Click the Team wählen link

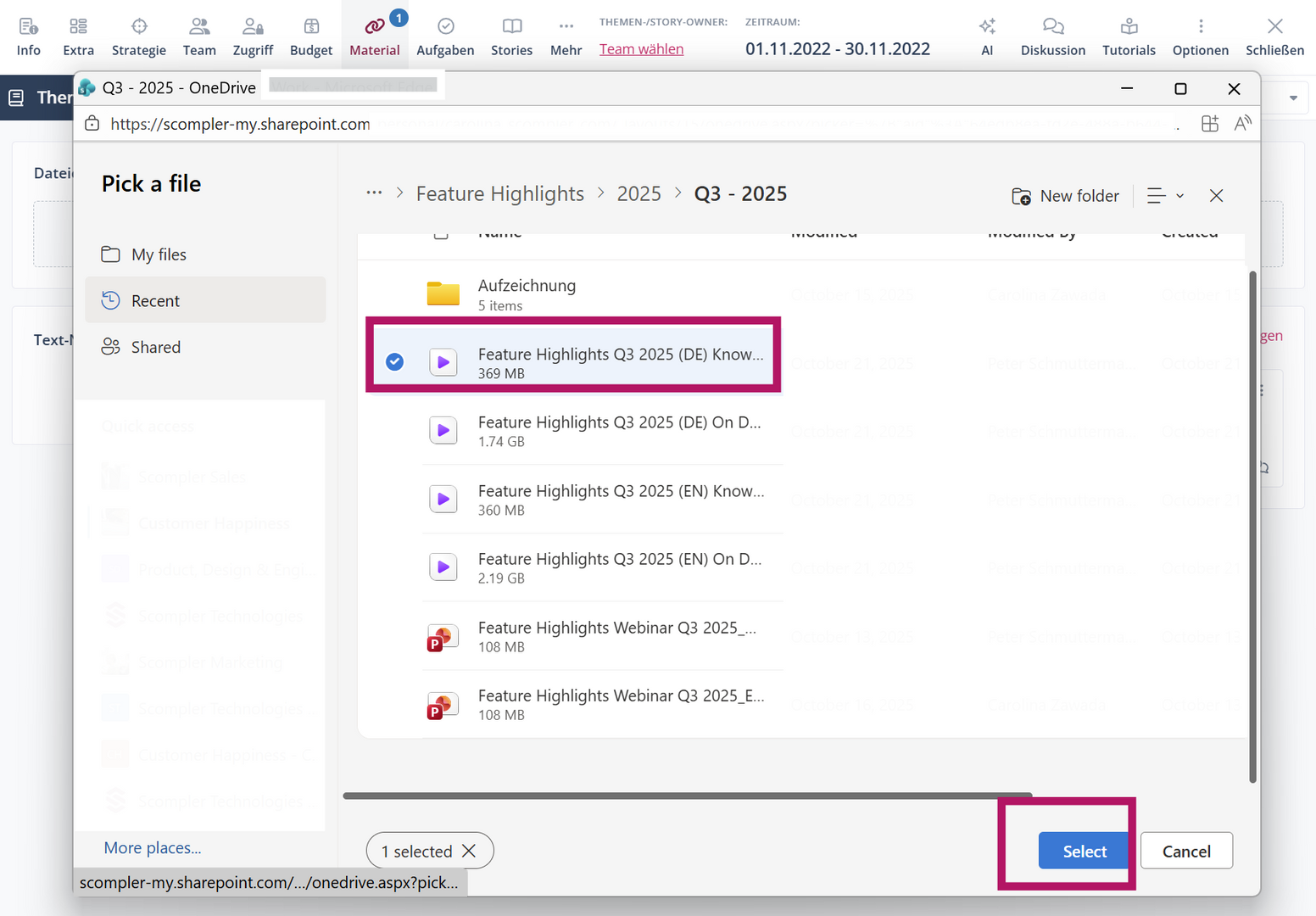641,49
